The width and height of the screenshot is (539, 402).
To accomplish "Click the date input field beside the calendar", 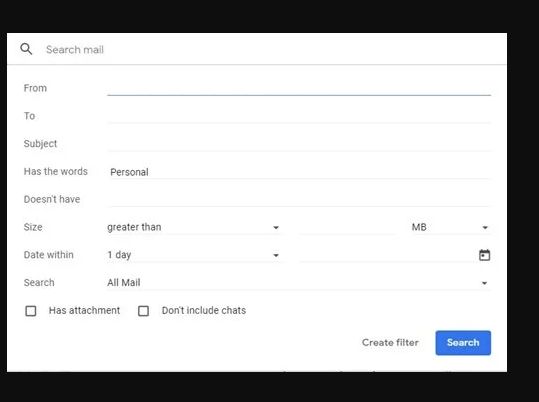I will (388, 255).
